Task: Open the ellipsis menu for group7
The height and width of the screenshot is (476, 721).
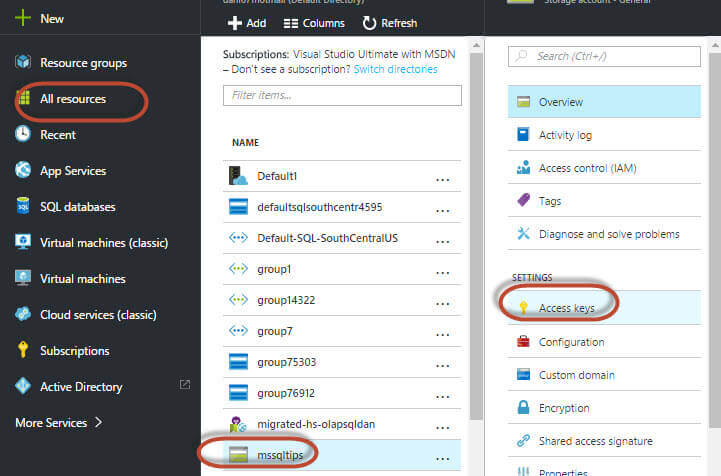Action: 442,335
